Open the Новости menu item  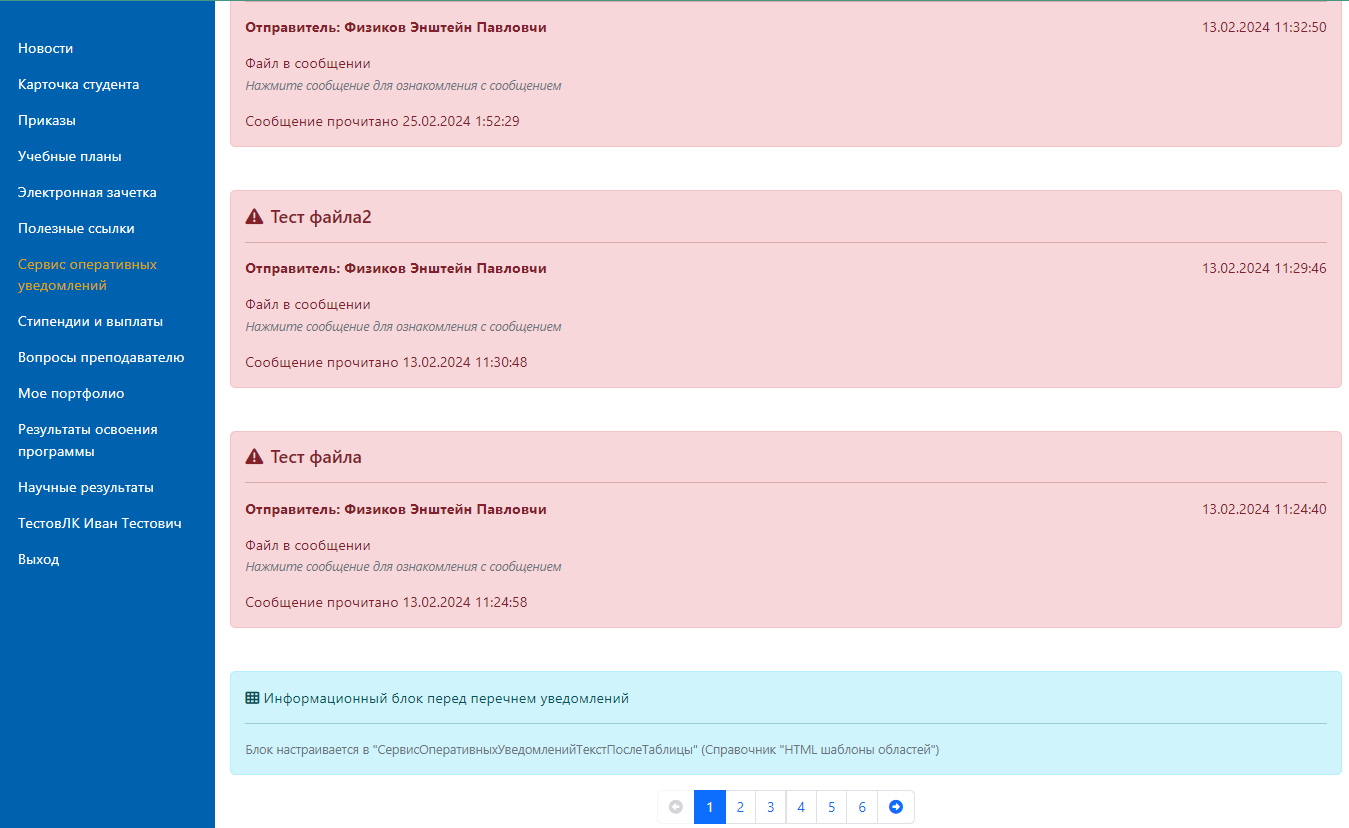pos(46,48)
